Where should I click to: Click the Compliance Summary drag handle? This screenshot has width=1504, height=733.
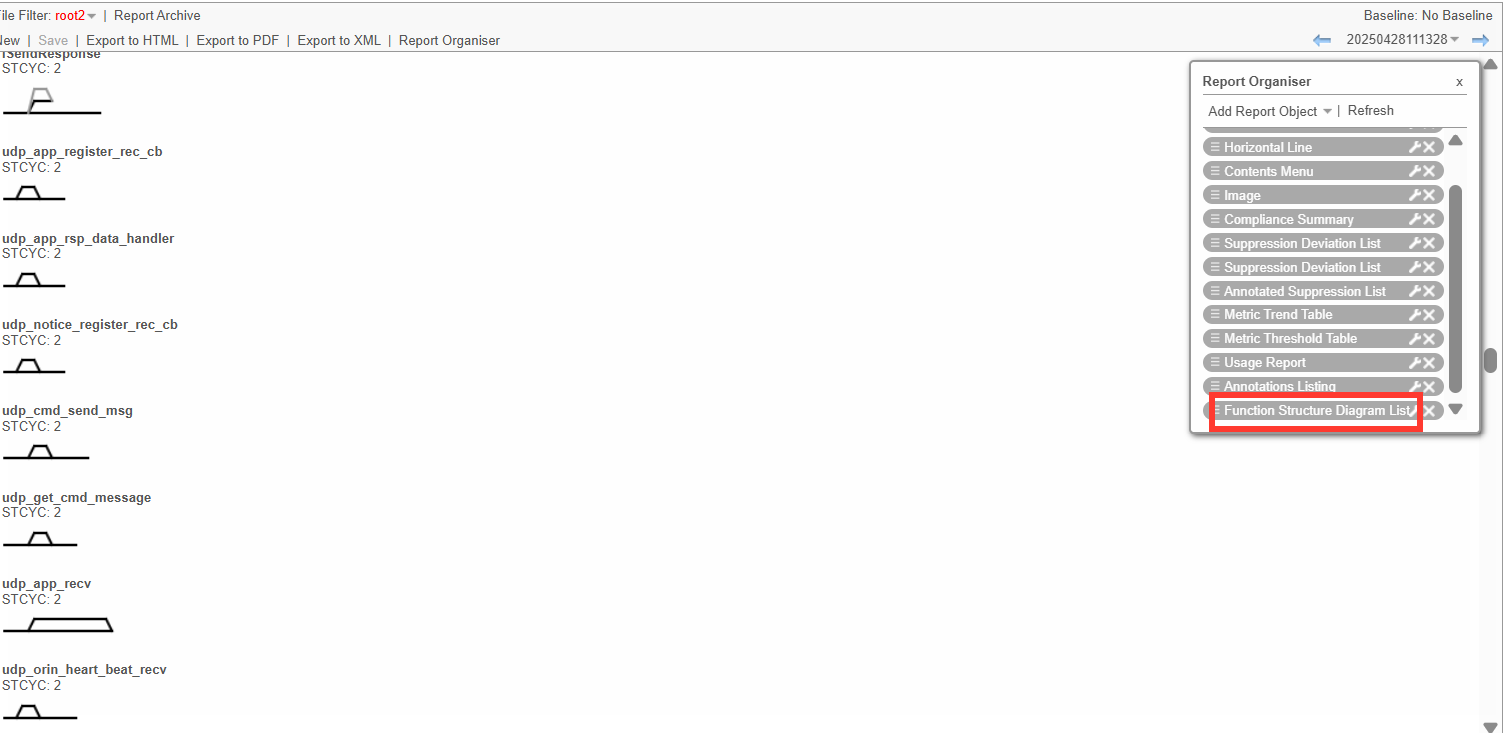point(1215,219)
